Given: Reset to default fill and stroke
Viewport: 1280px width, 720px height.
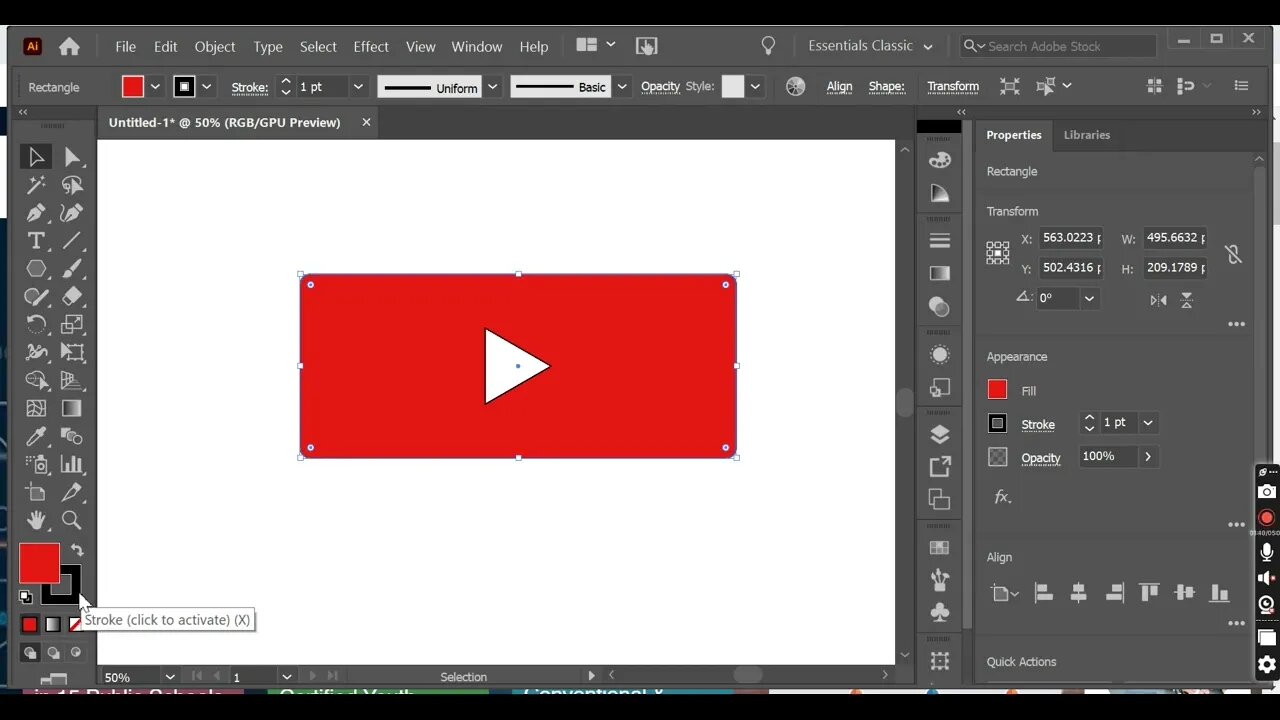Looking at the screenshot, I should pos(26,597).
